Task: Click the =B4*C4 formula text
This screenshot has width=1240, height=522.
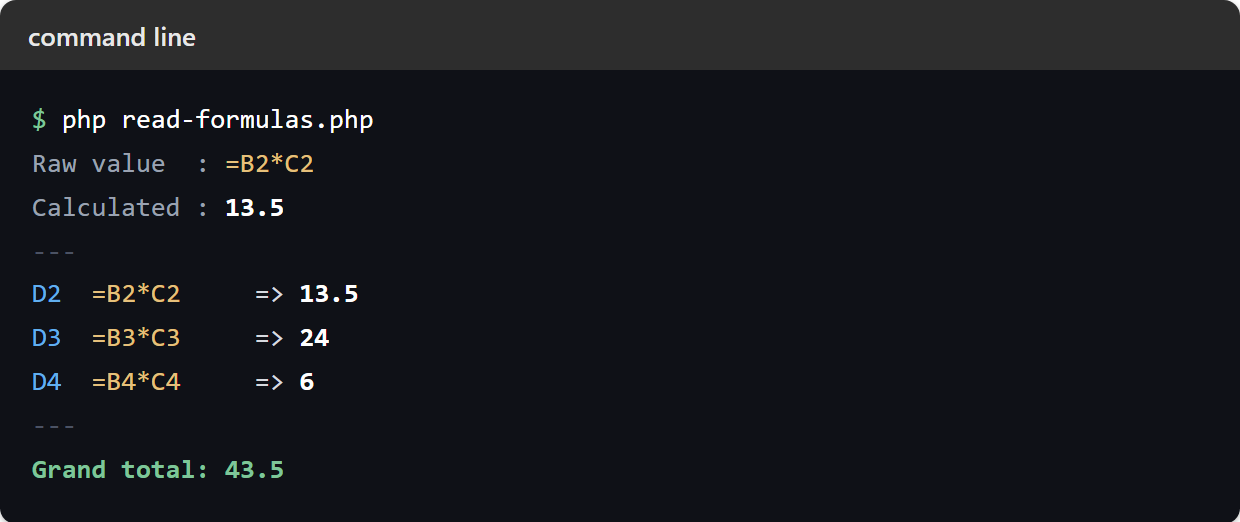Action: (x=136, y=382)
